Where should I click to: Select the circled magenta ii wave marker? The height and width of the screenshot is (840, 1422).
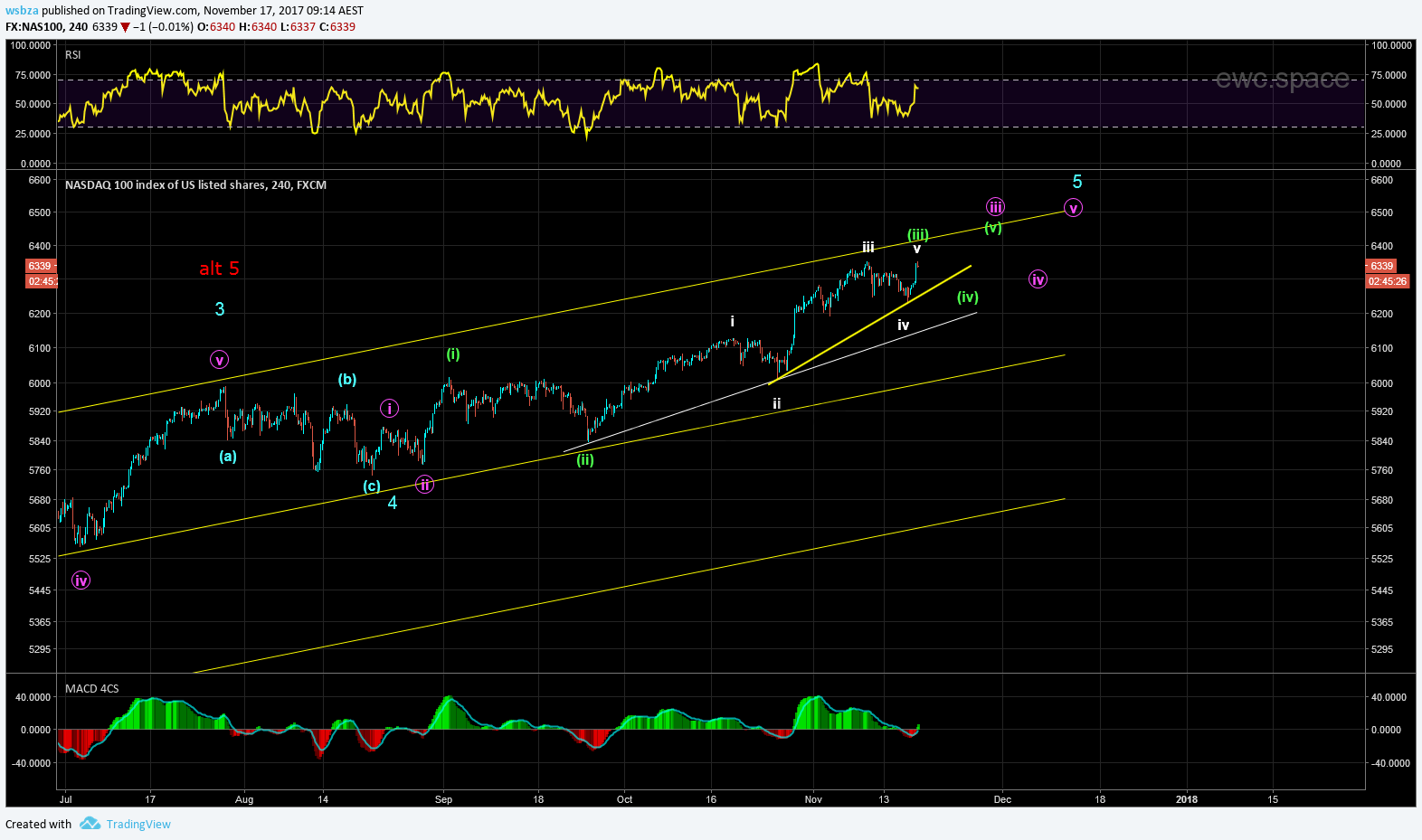coord(424,485)
